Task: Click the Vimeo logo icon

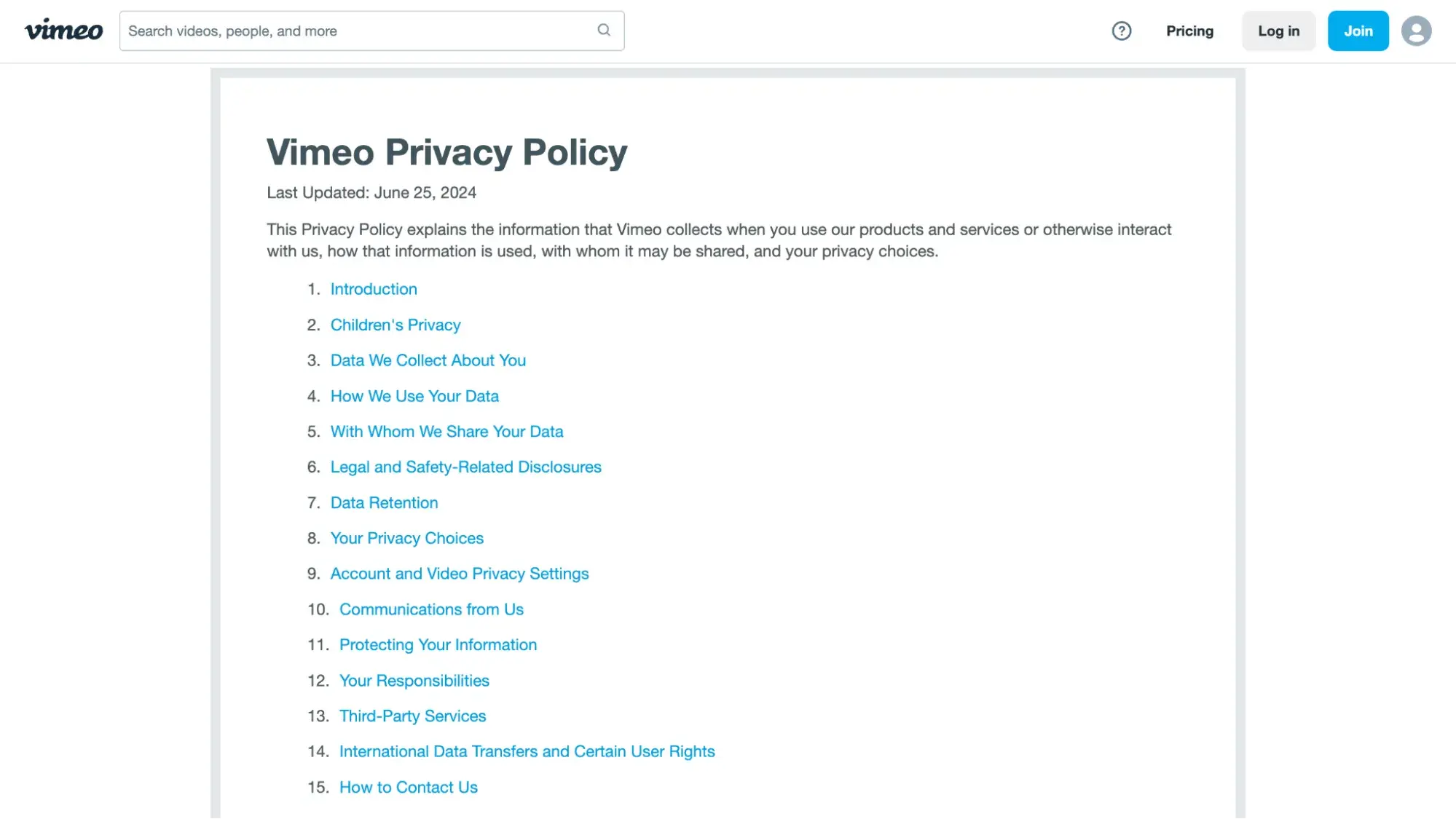Action: [x=63, y=30]
